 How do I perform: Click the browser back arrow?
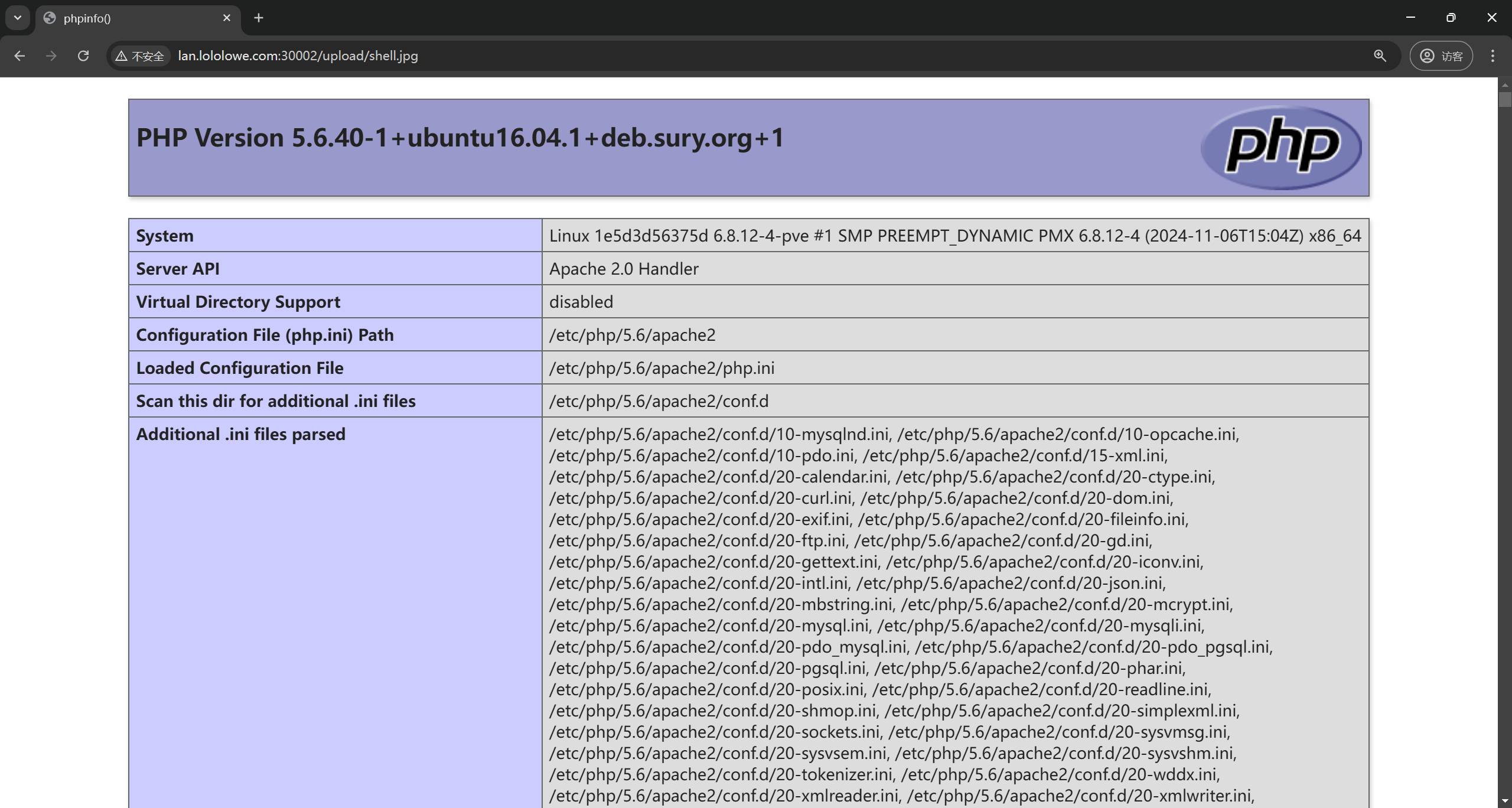tap(19, 56)
